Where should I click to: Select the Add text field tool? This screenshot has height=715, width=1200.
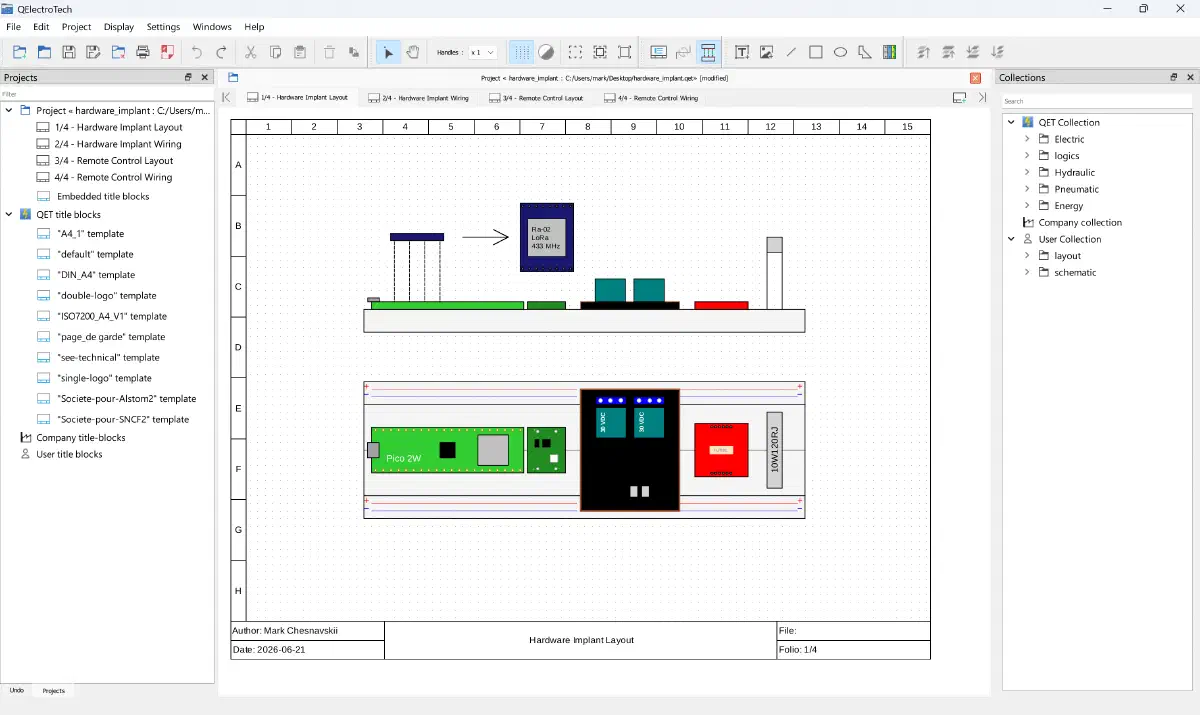pyautogui.click(x=742, y=52)
